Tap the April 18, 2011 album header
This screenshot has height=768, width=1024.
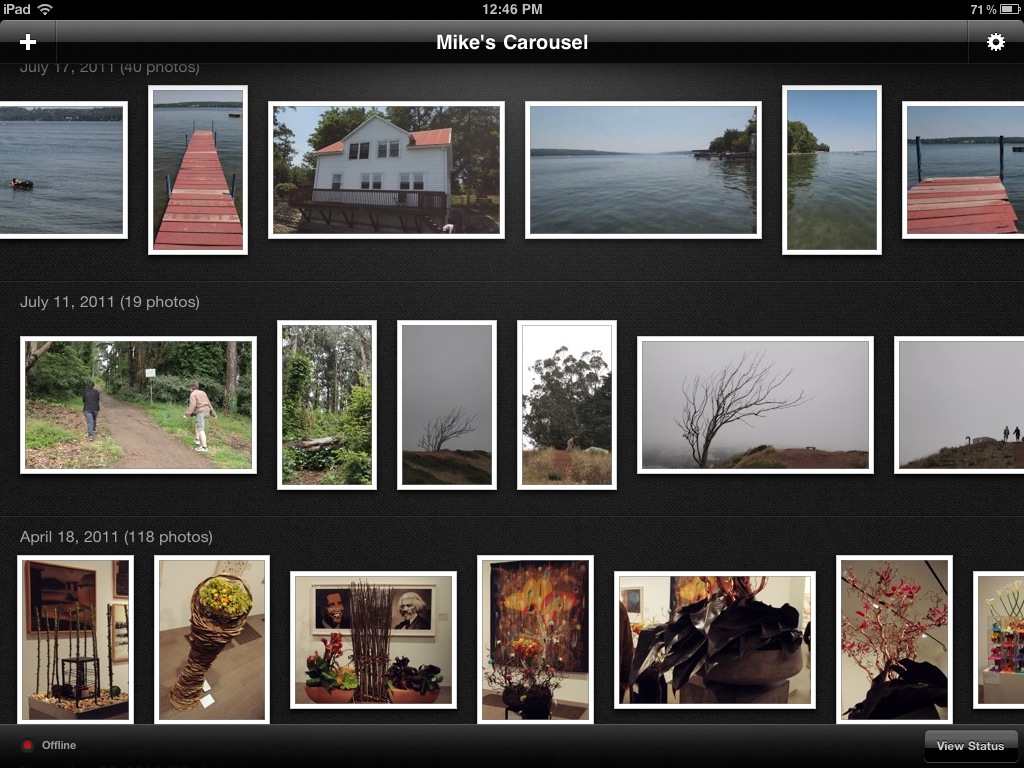116,537
